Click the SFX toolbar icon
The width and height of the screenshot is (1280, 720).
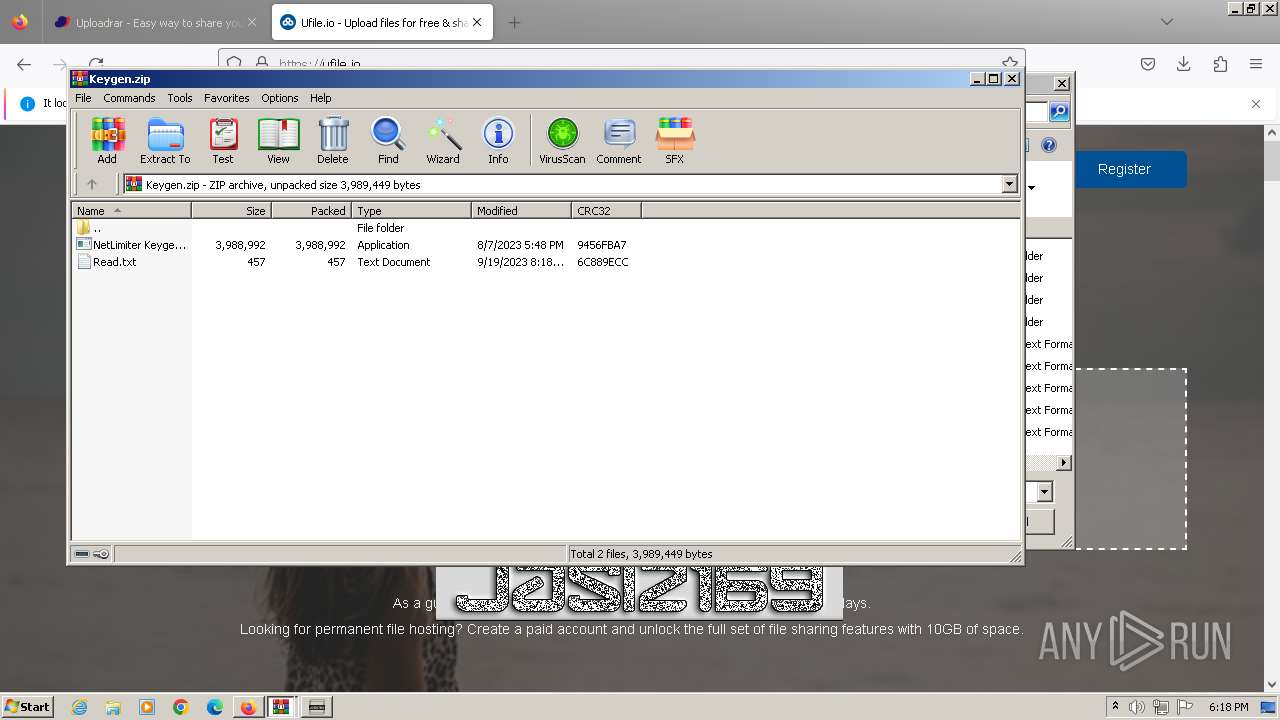[x=675, y=141]
